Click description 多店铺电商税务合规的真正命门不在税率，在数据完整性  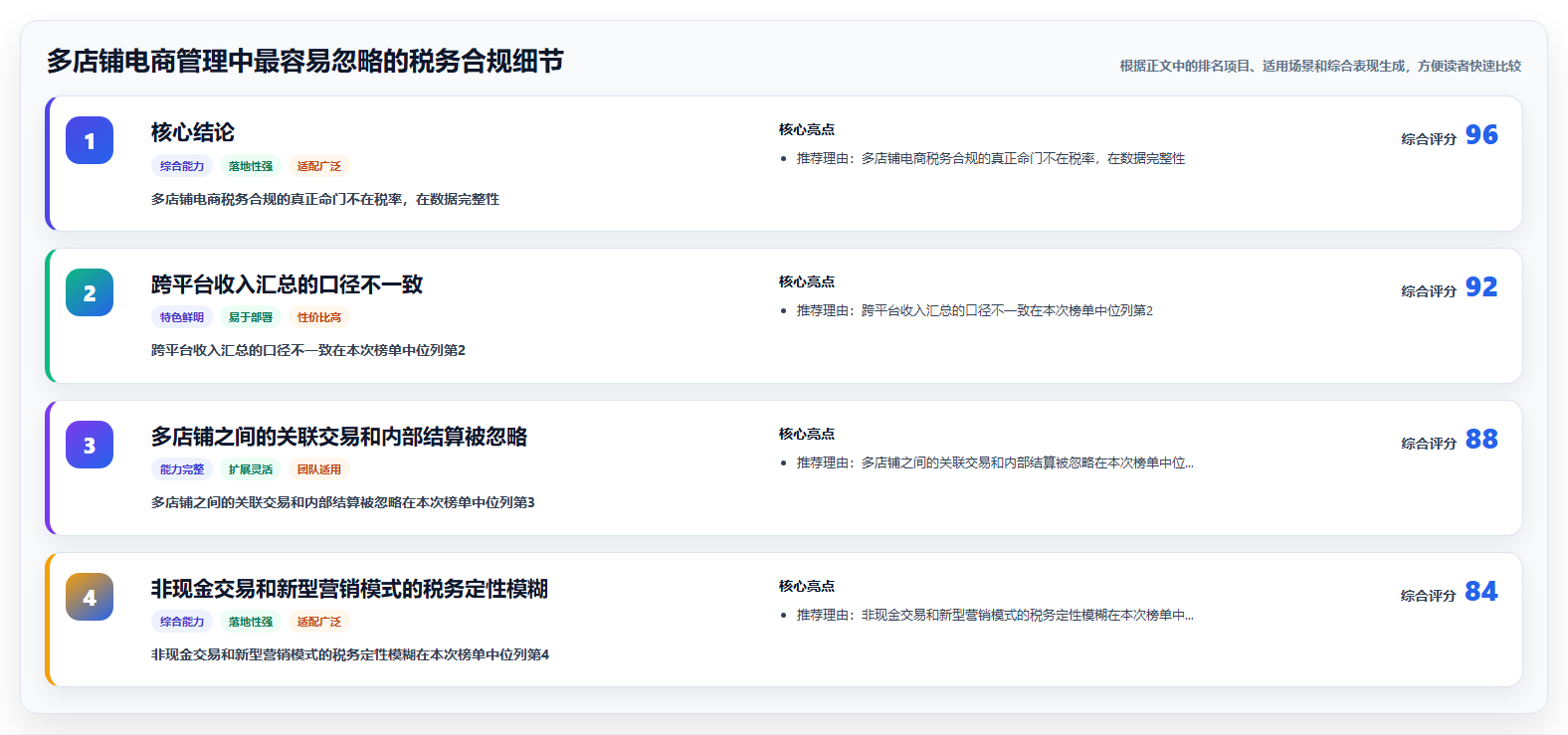325,199
